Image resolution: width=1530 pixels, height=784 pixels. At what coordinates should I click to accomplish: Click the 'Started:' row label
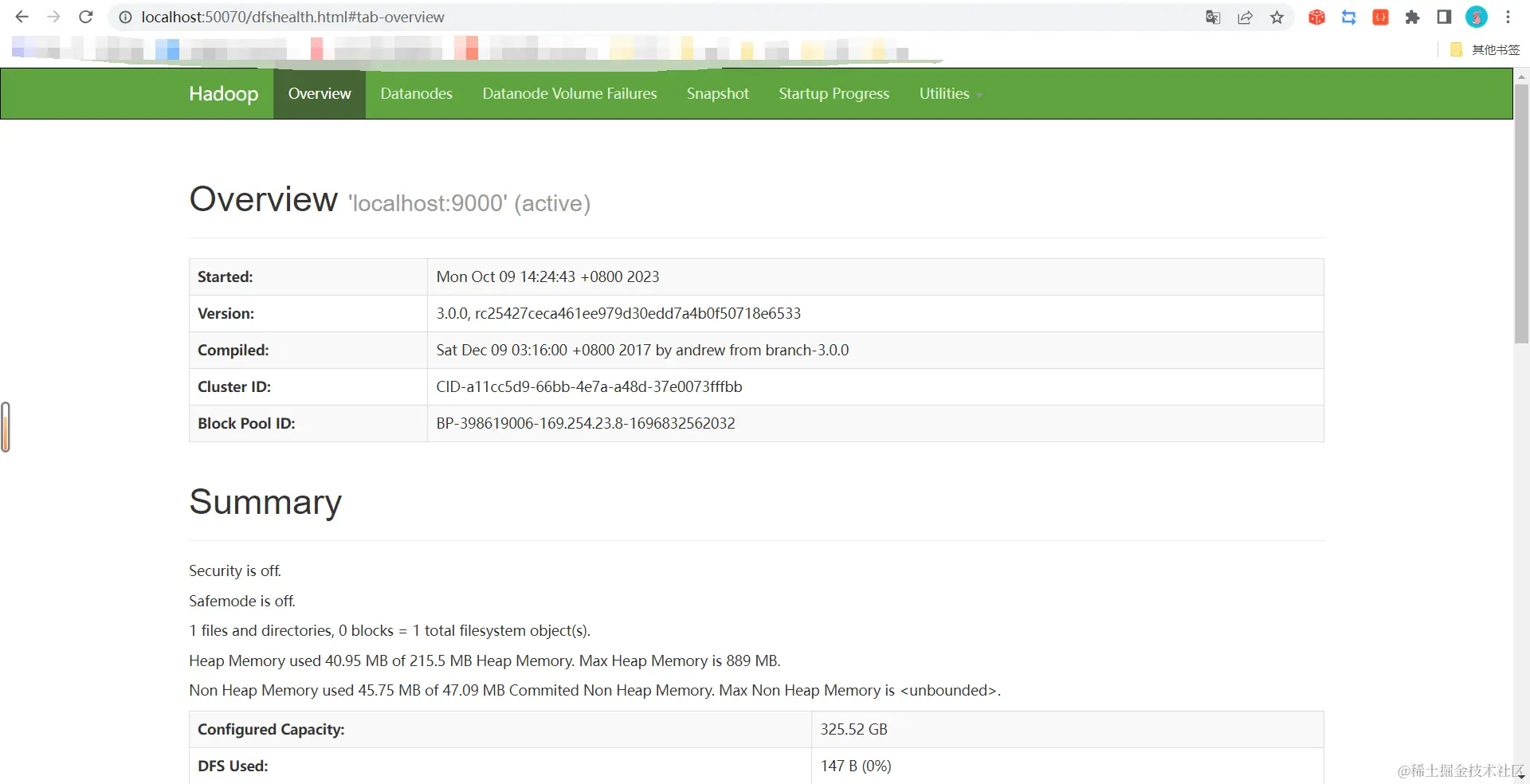tap(226, 276)
